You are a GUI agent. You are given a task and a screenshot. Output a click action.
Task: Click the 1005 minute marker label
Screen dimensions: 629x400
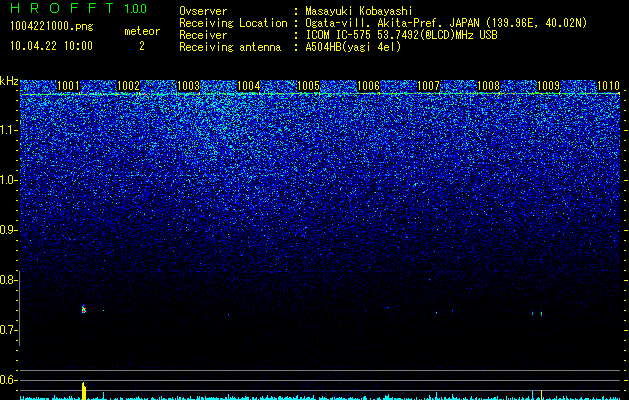click(308, 86)
